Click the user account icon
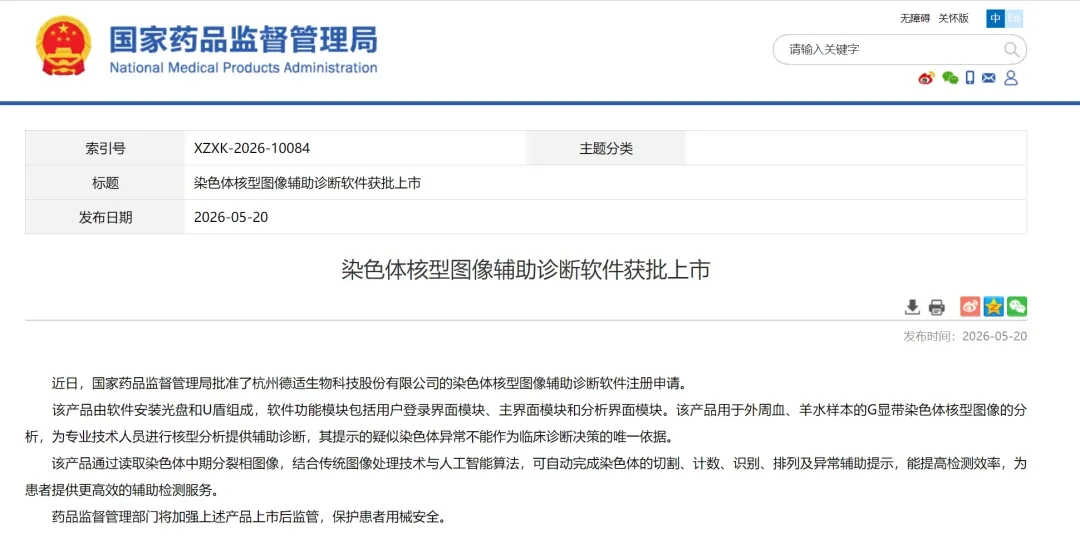The height and width of the screenshot is (544, 1080). (1010, 78)
